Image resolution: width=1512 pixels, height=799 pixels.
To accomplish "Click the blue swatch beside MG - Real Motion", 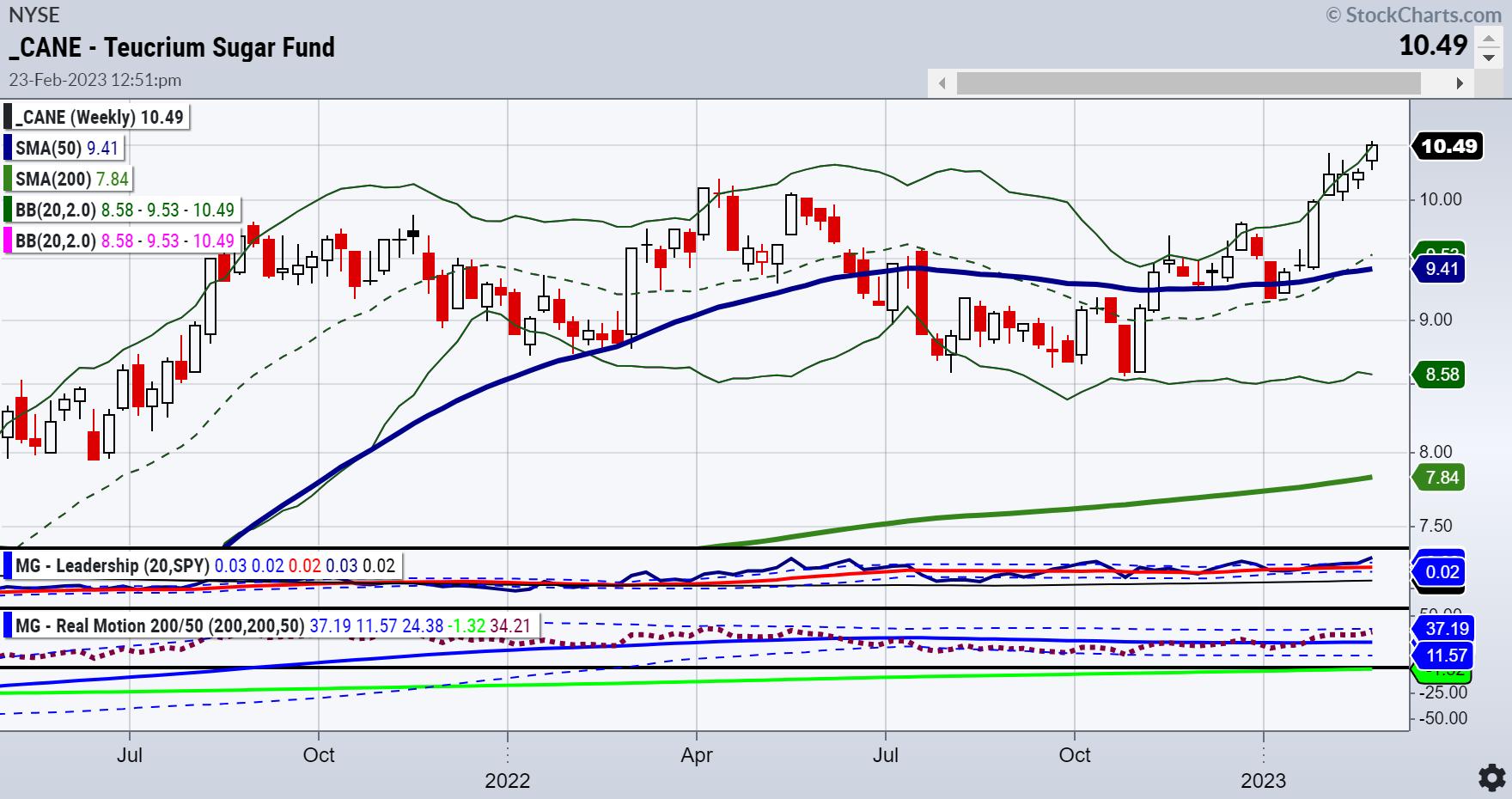I will [8, 625].
